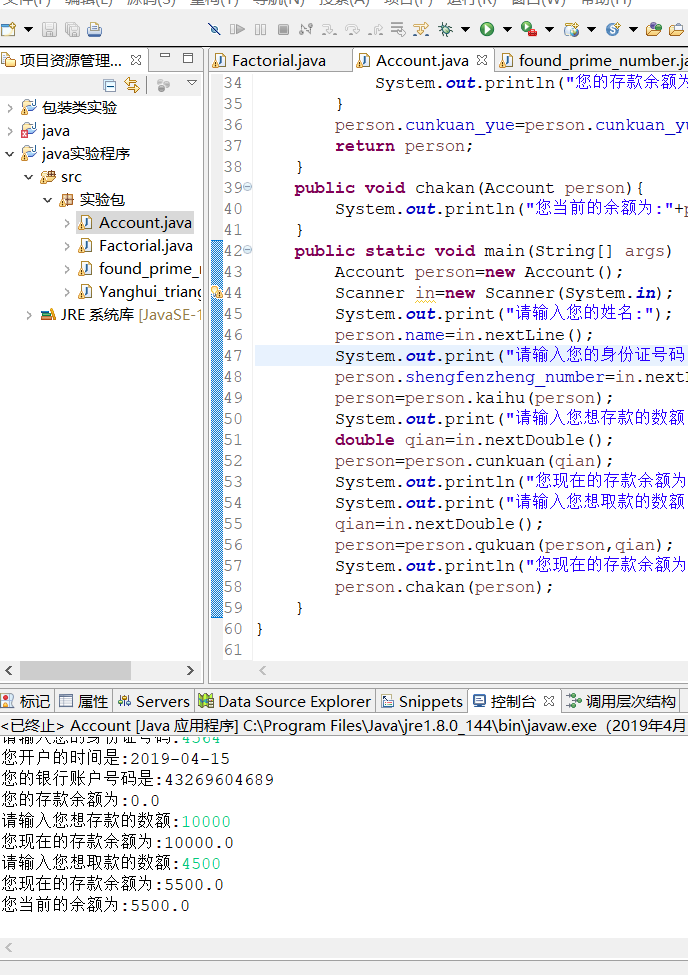688x975 pixels.
Task: Click the Suspend debug icon
Action: pos(261,29)
